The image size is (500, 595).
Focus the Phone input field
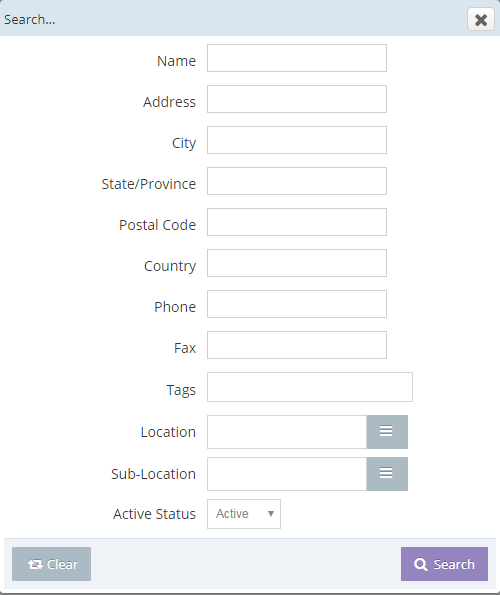click(297, 304)
